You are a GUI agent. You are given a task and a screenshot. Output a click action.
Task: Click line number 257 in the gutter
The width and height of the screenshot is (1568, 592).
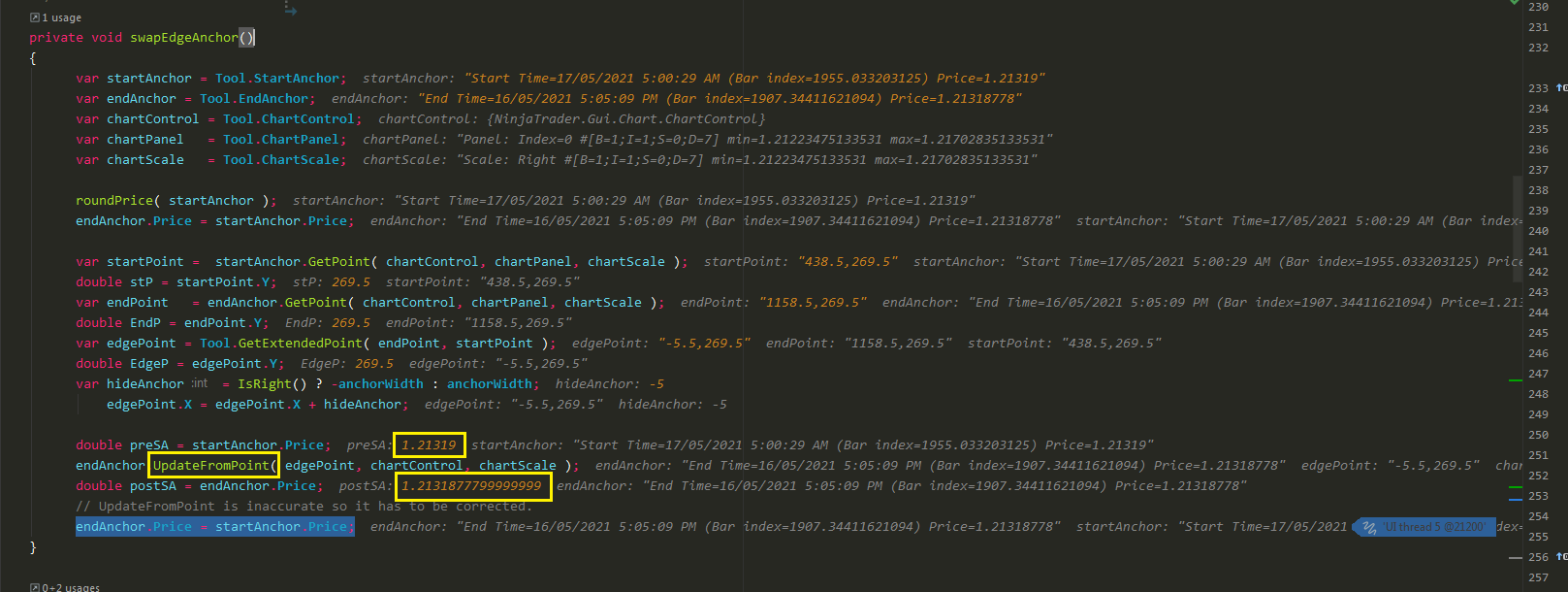point(1538,577)
